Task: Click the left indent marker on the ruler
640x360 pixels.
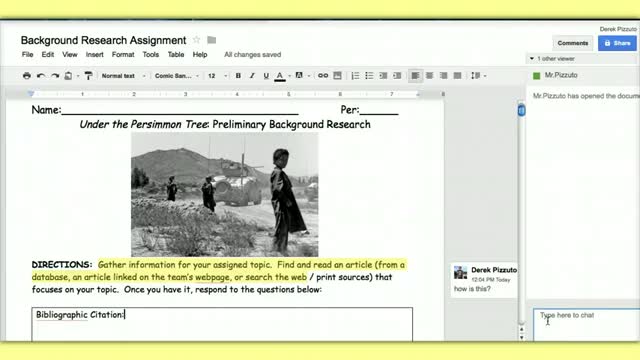Action: 31,94
